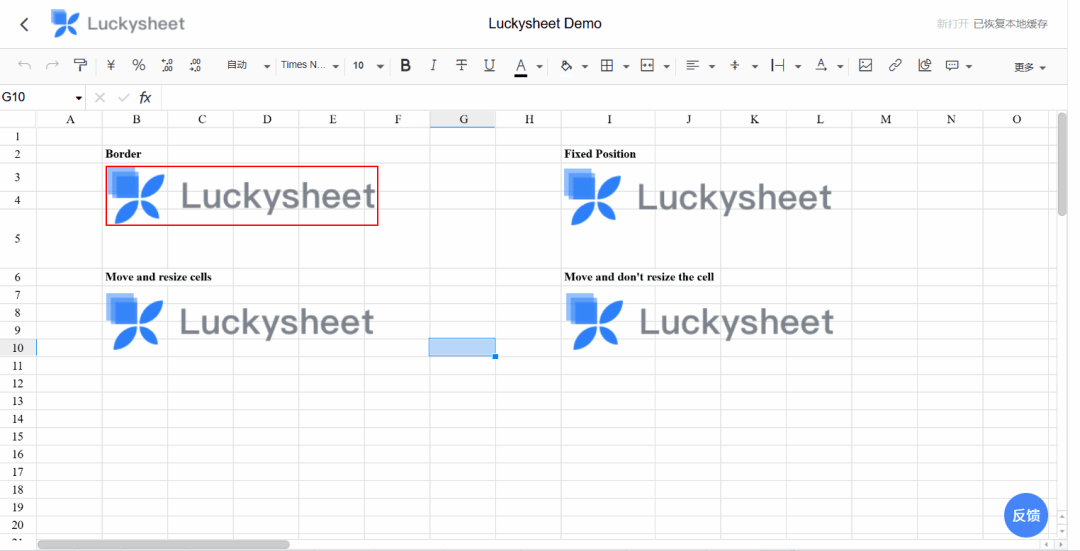Image resolution: width=1080 pixels, height=551 pixels.
Task: Open merge cells dropdown arrow
Action: click(667, 67)
